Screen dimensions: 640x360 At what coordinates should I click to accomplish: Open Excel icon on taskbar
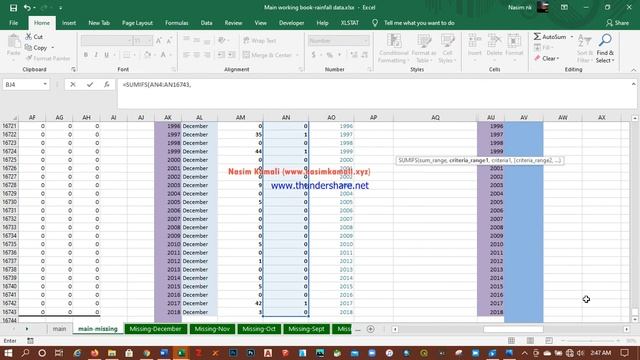[181, 353]
